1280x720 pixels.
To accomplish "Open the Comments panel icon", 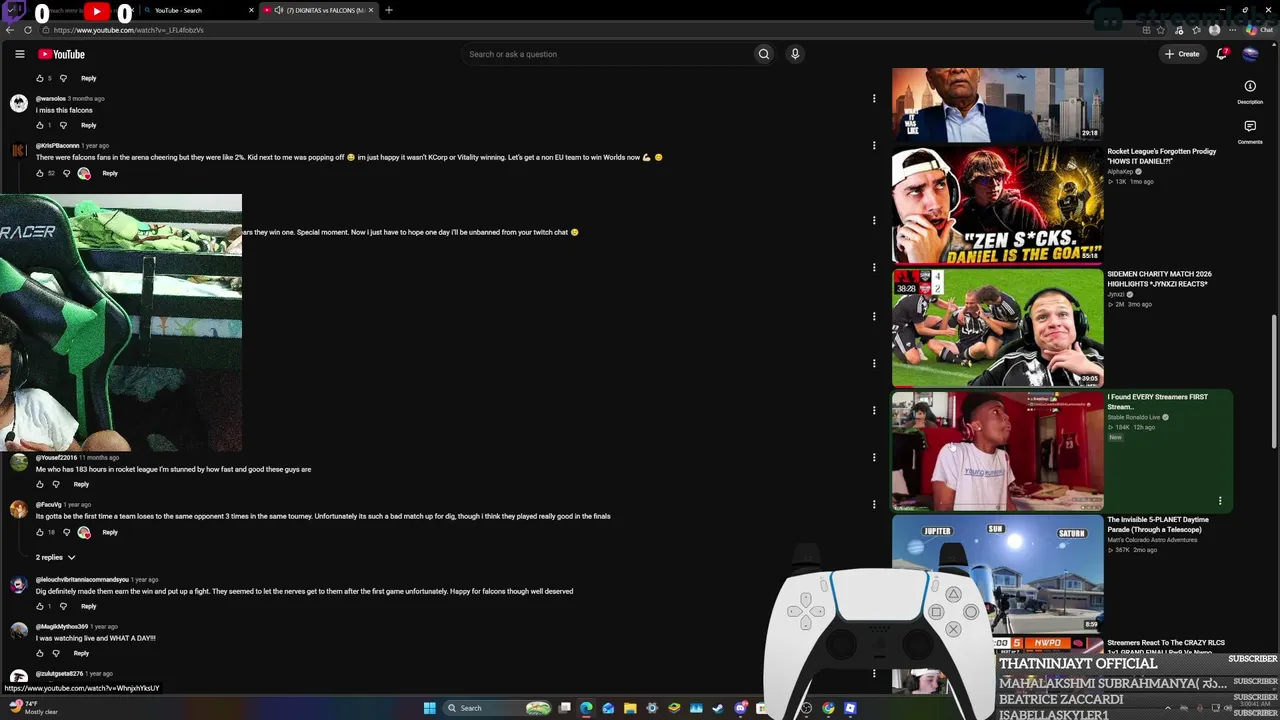I will [x=1250, y=126].
